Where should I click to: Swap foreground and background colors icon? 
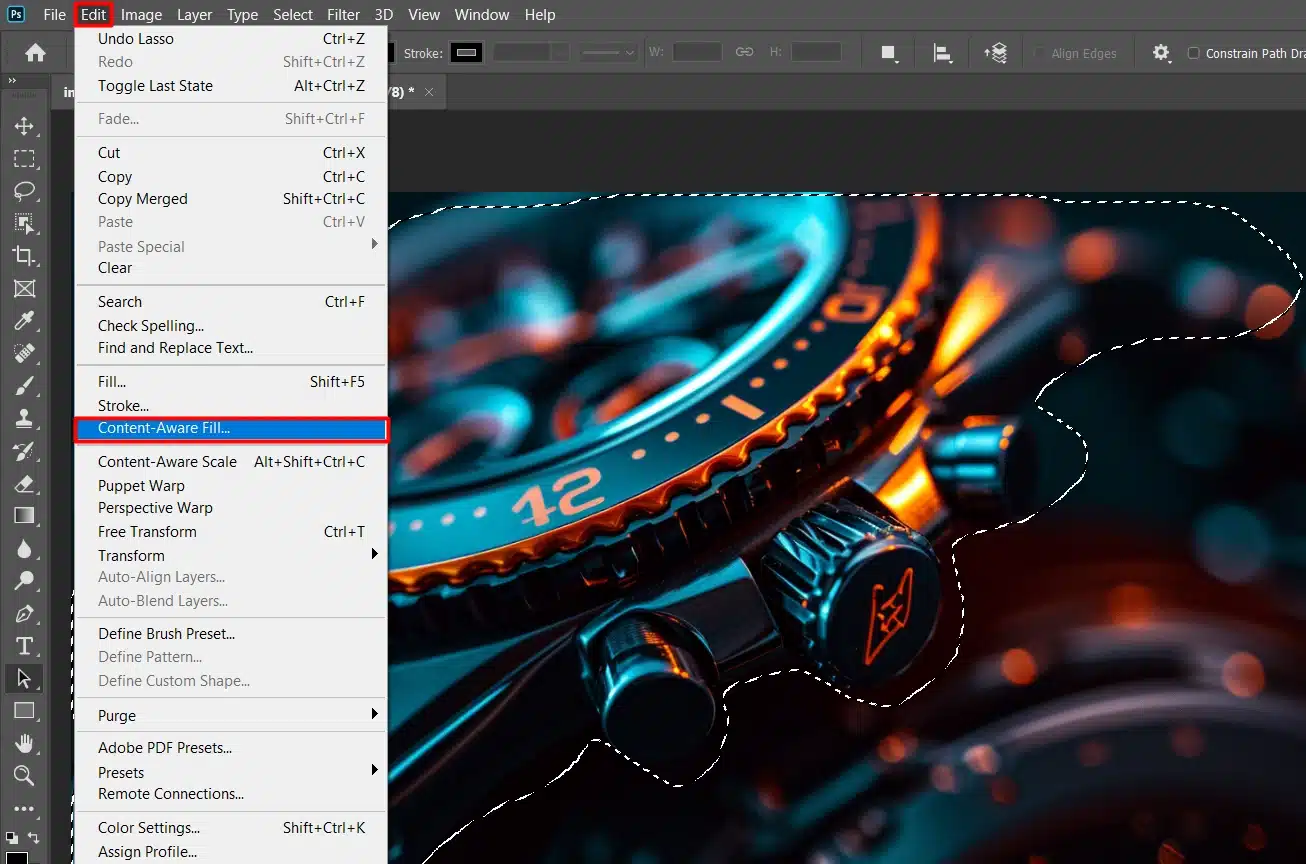[x=33, y=838]
